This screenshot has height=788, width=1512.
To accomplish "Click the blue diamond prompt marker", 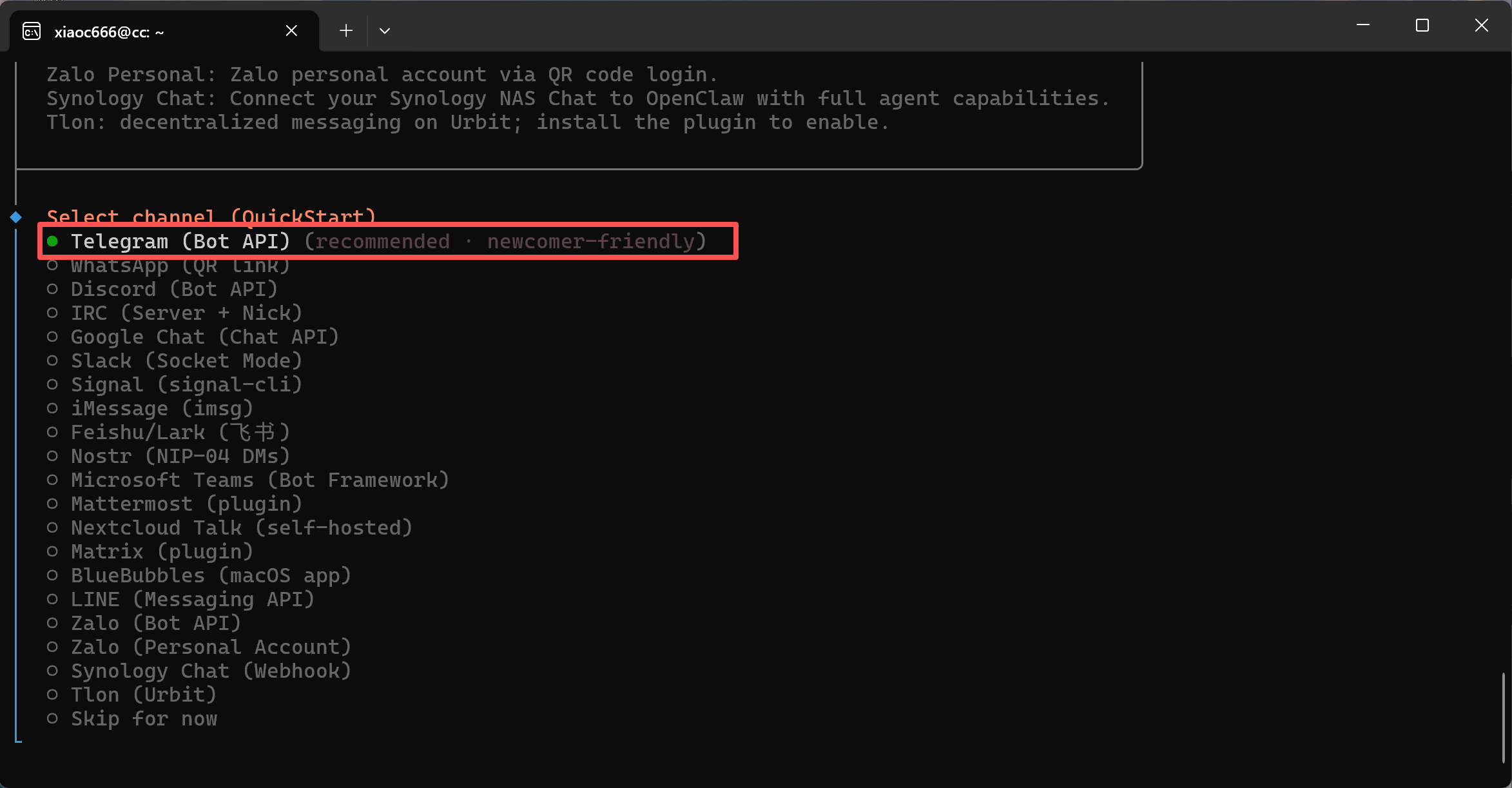I will pyautogui.click(x=16, y=217).
